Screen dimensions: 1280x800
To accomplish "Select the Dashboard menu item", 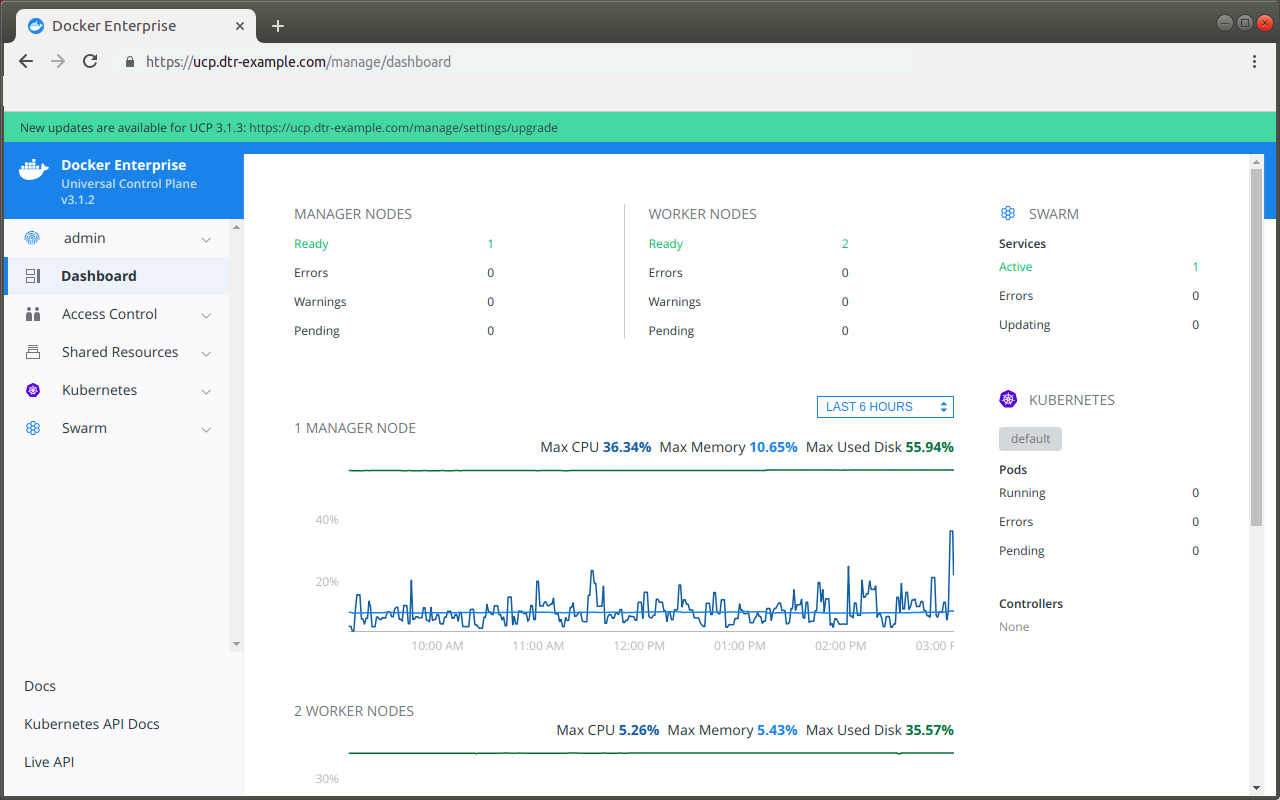I will point(116,276).
